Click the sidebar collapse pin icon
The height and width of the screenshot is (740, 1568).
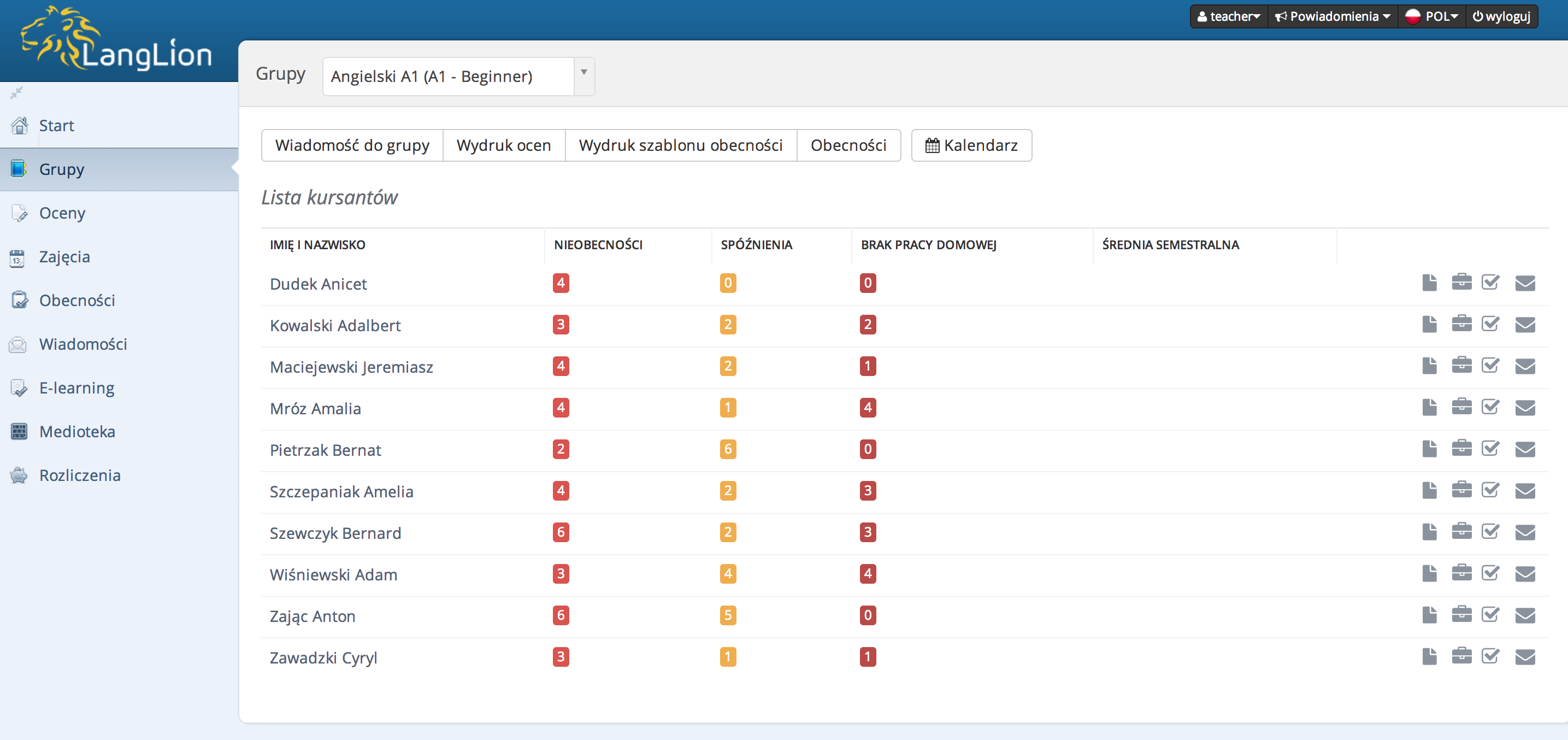(x=16, y=92)
